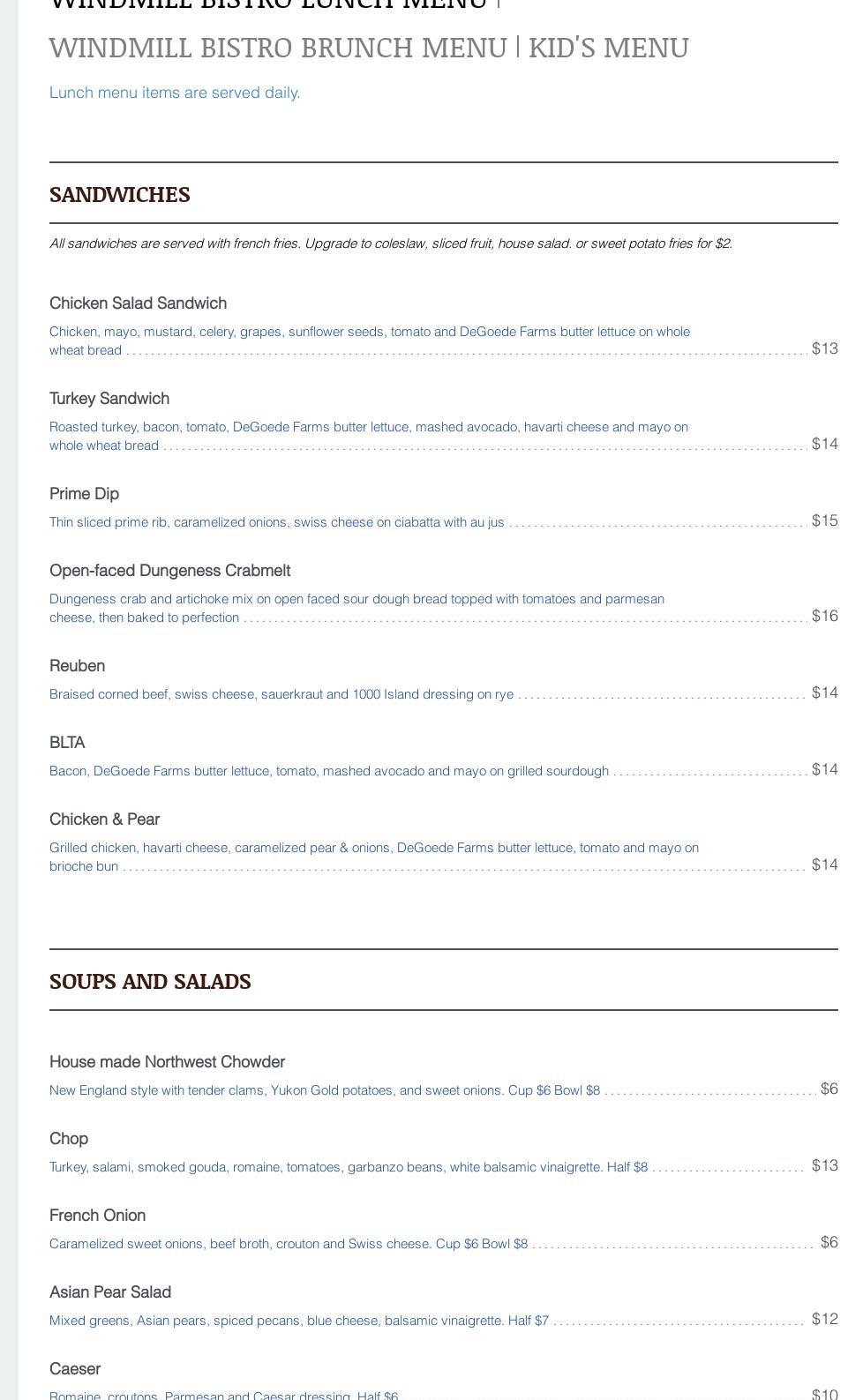The height and width of the screenshot is (1400, 863).
Task: Click the $15 Prime Dip price
Action: (824, 520)
